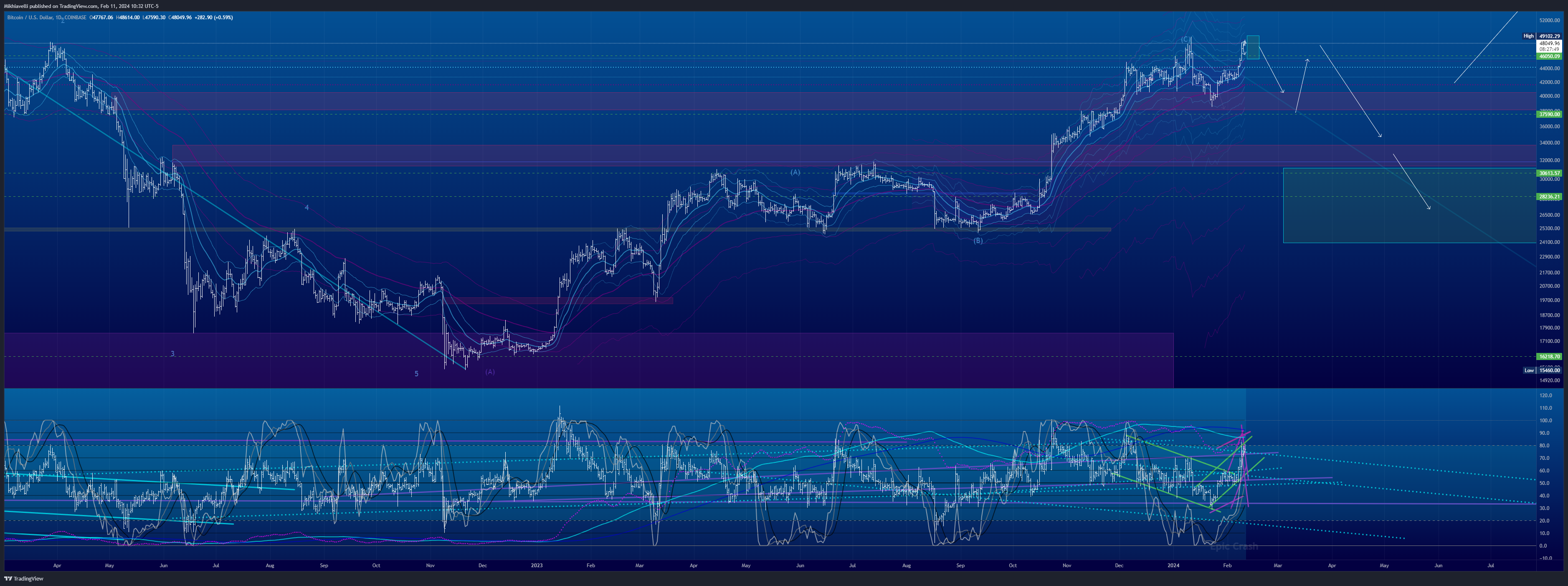Click the 44000.00 tick on the price axis

(1550, 68)
